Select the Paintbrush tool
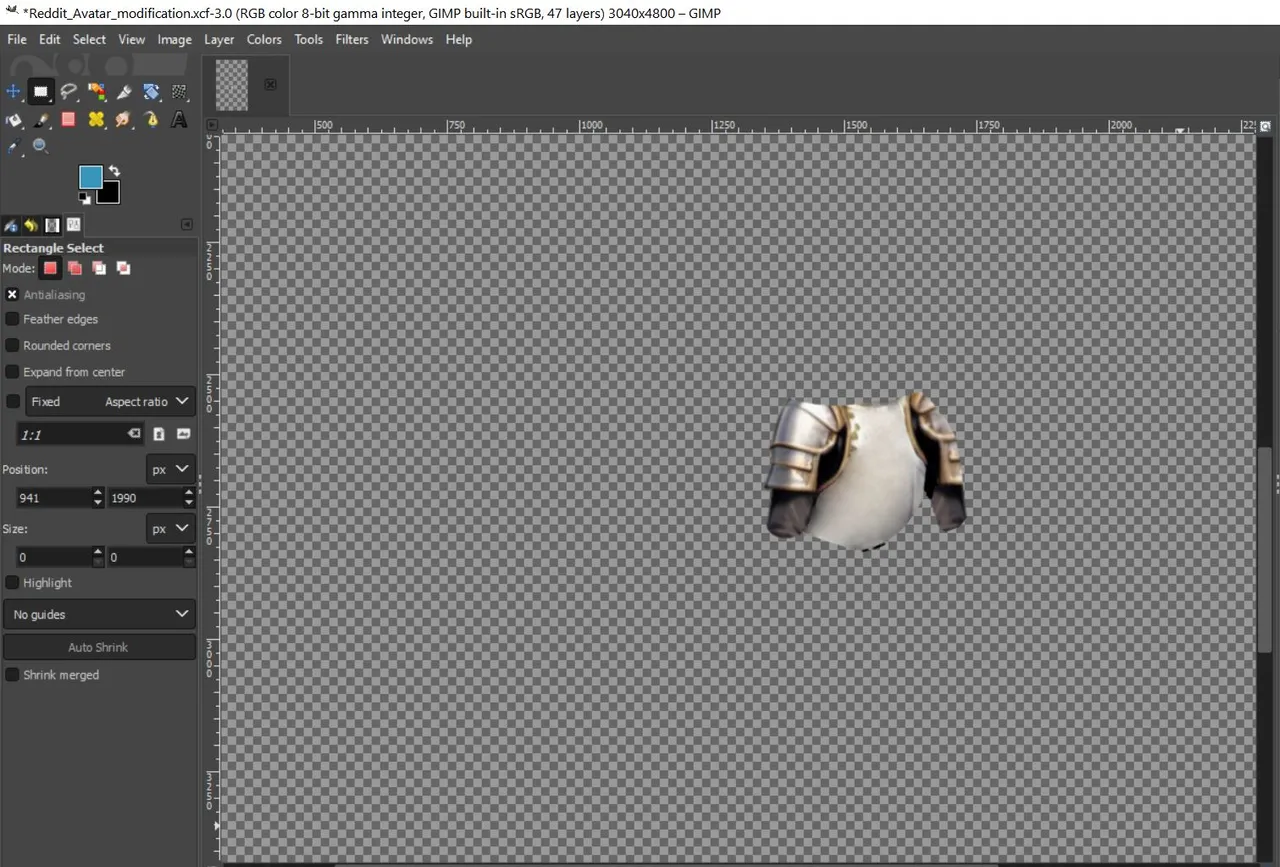The width and height of the screenshot is (1280, 867). [x=41, y=119]
